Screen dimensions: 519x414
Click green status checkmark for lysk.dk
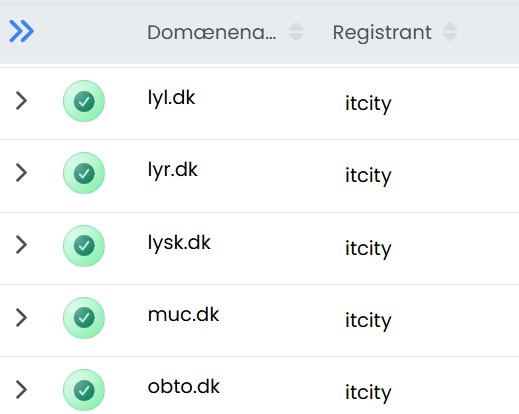[84, 246]
